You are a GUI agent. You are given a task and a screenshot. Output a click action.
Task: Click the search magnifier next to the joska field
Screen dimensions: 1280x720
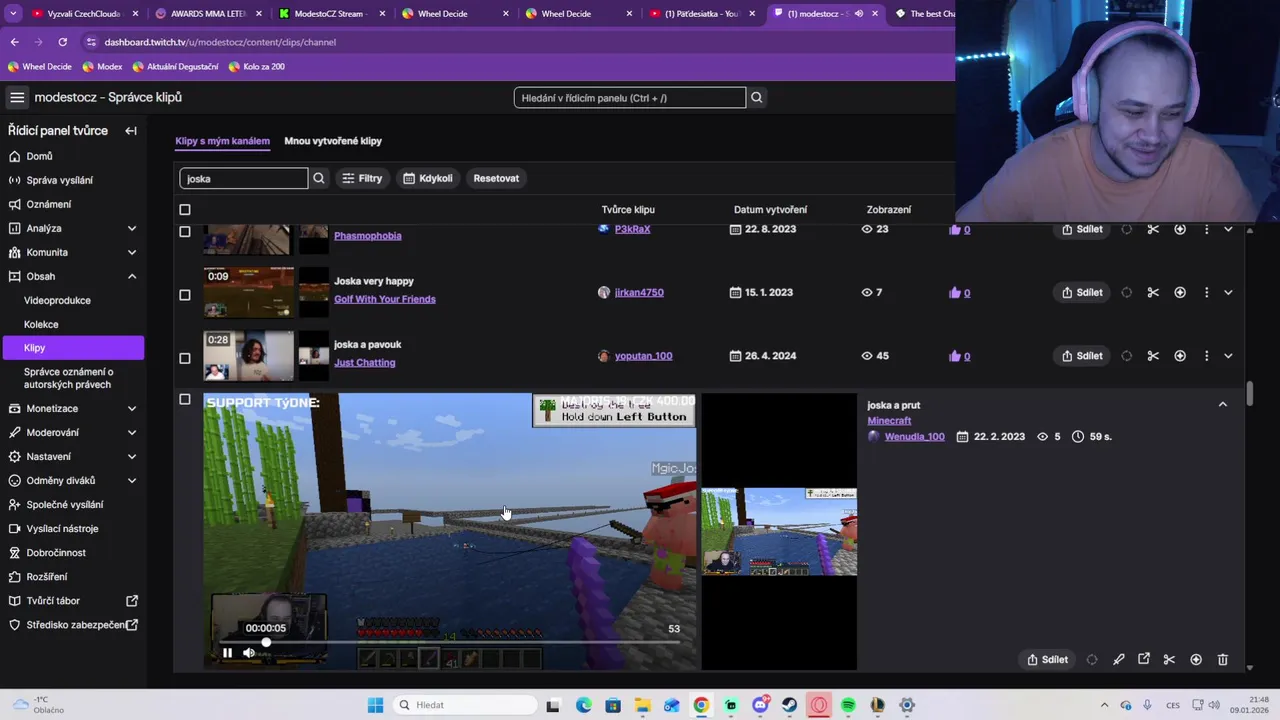click(319, 178)
